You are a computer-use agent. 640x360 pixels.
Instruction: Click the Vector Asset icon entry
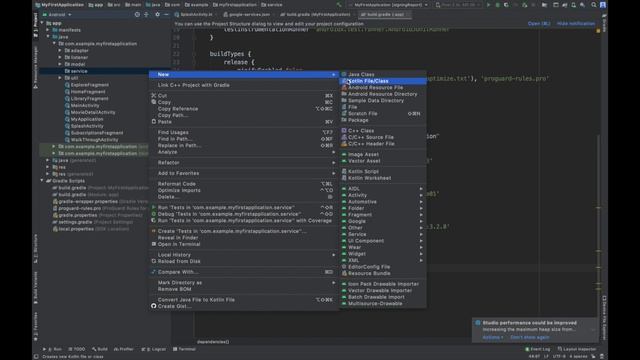click(x=344, y=161)
